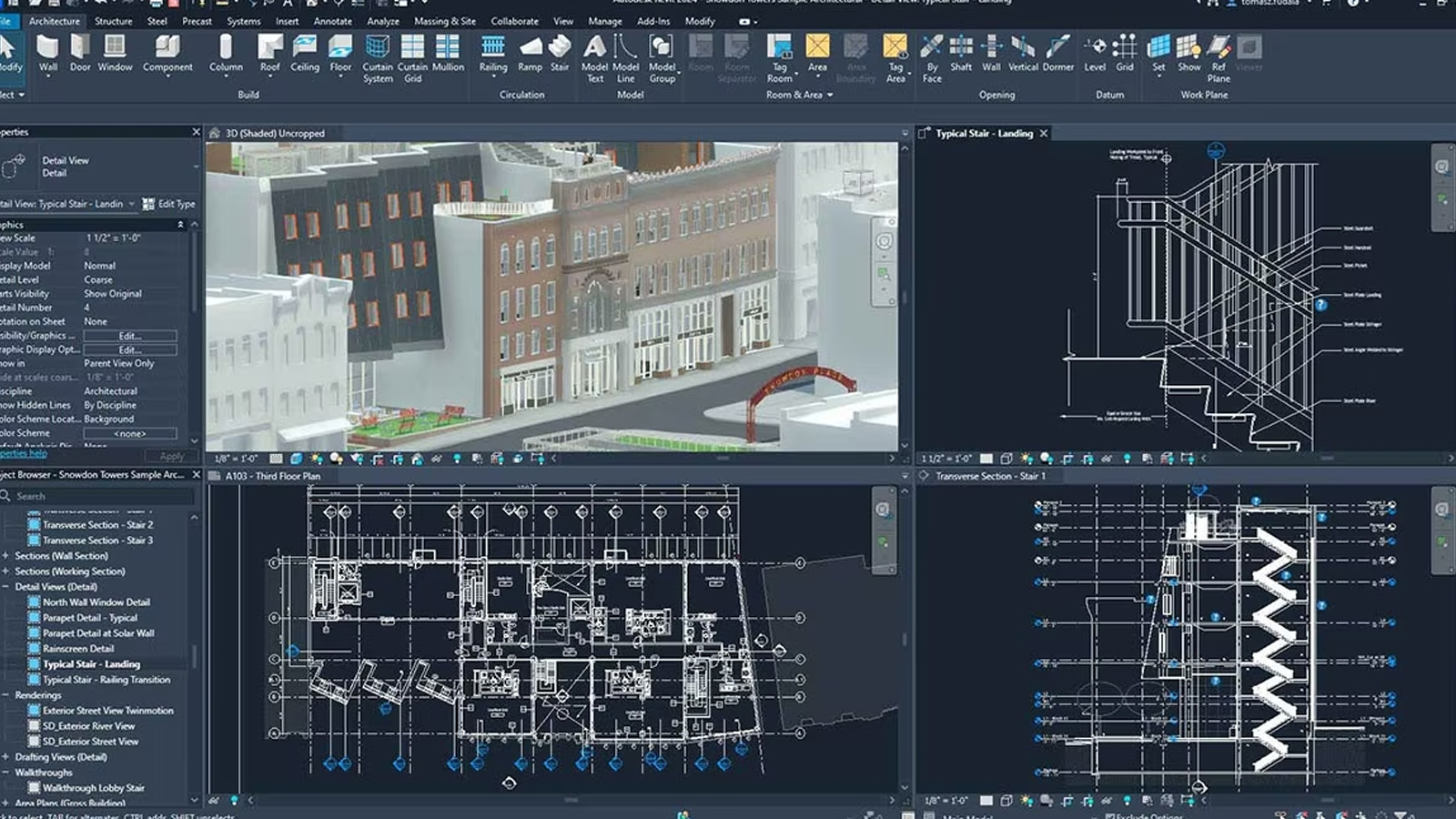Select the Dormer opening tool
The image size is (1456, 819).
[1057, 54]
